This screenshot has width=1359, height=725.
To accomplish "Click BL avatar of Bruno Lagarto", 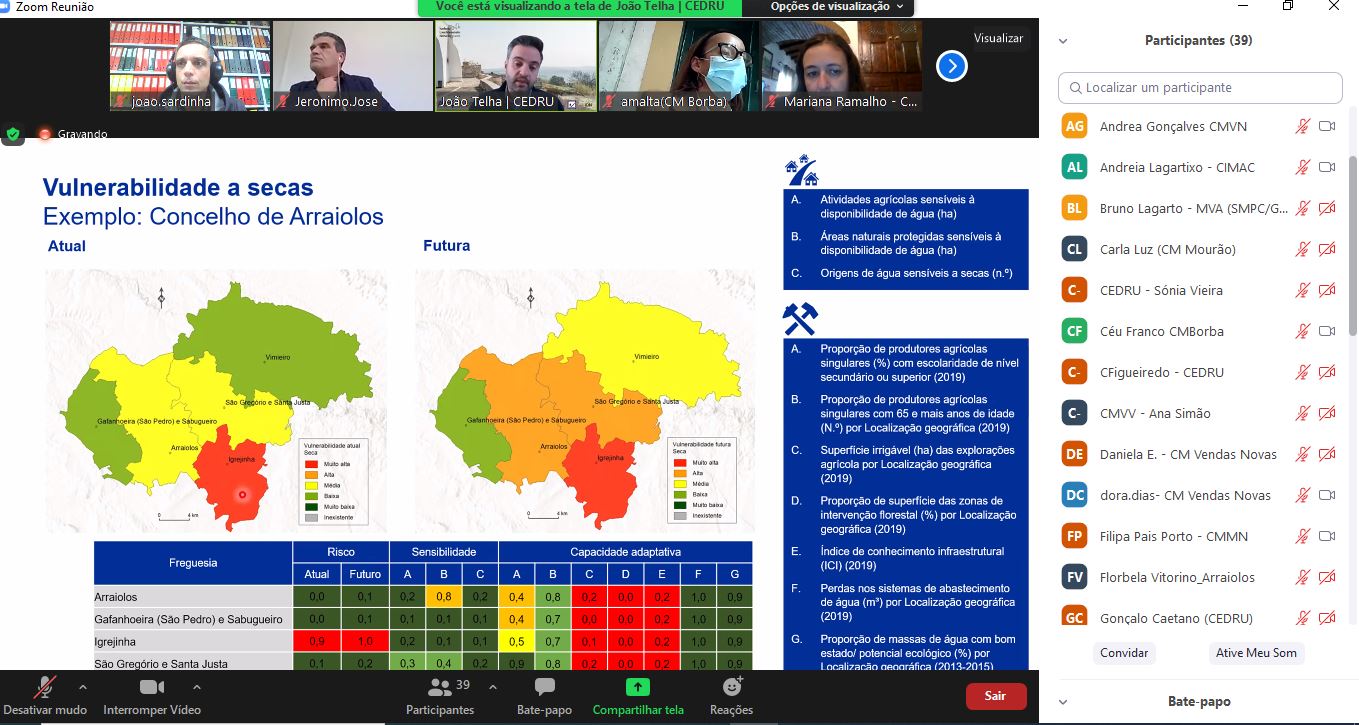I will tap(1074, 208).
